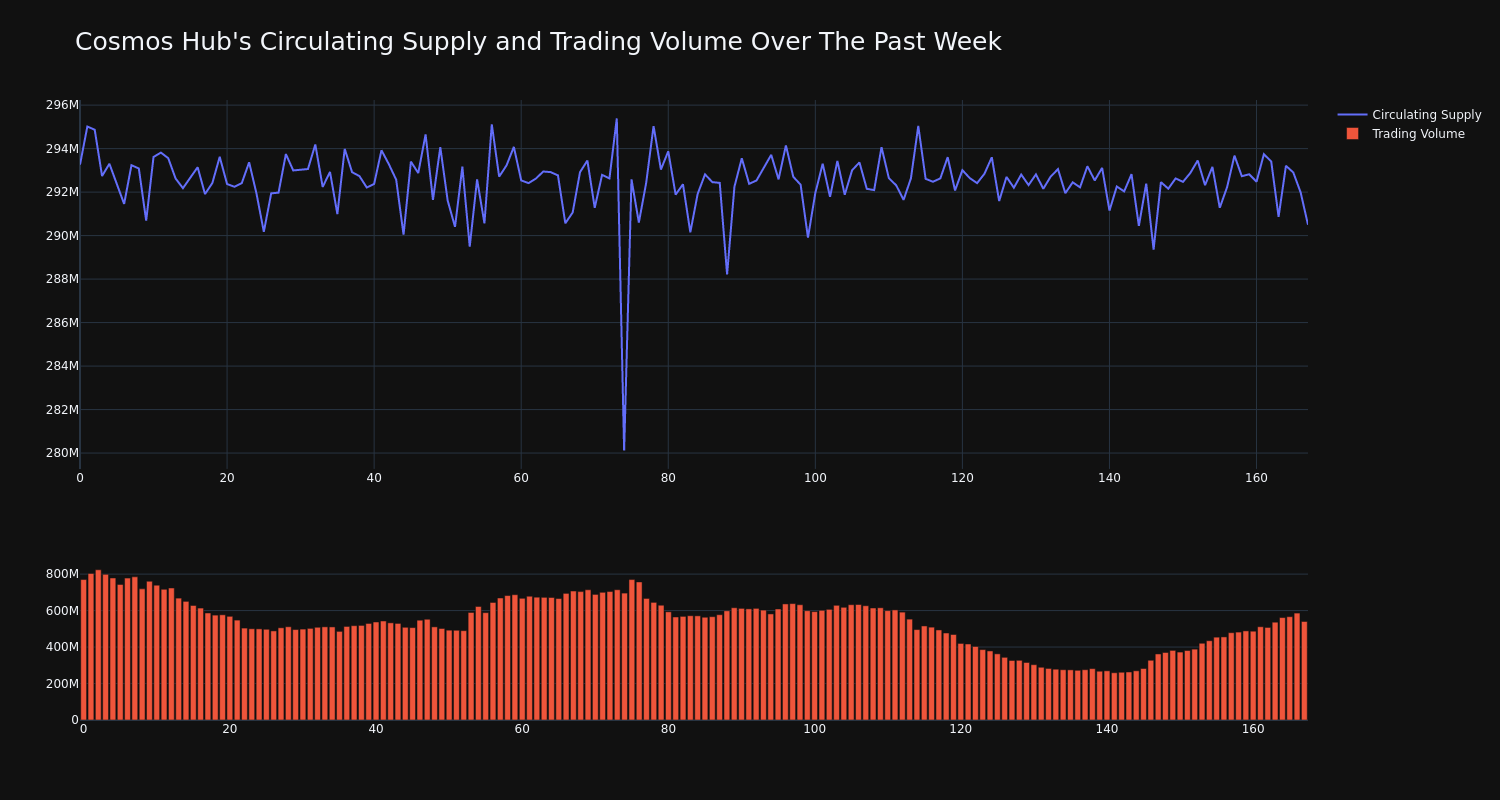Click the last volume bar at right edge
The width and height of the screenshot is (1500, 800).
pos(1304,670)
